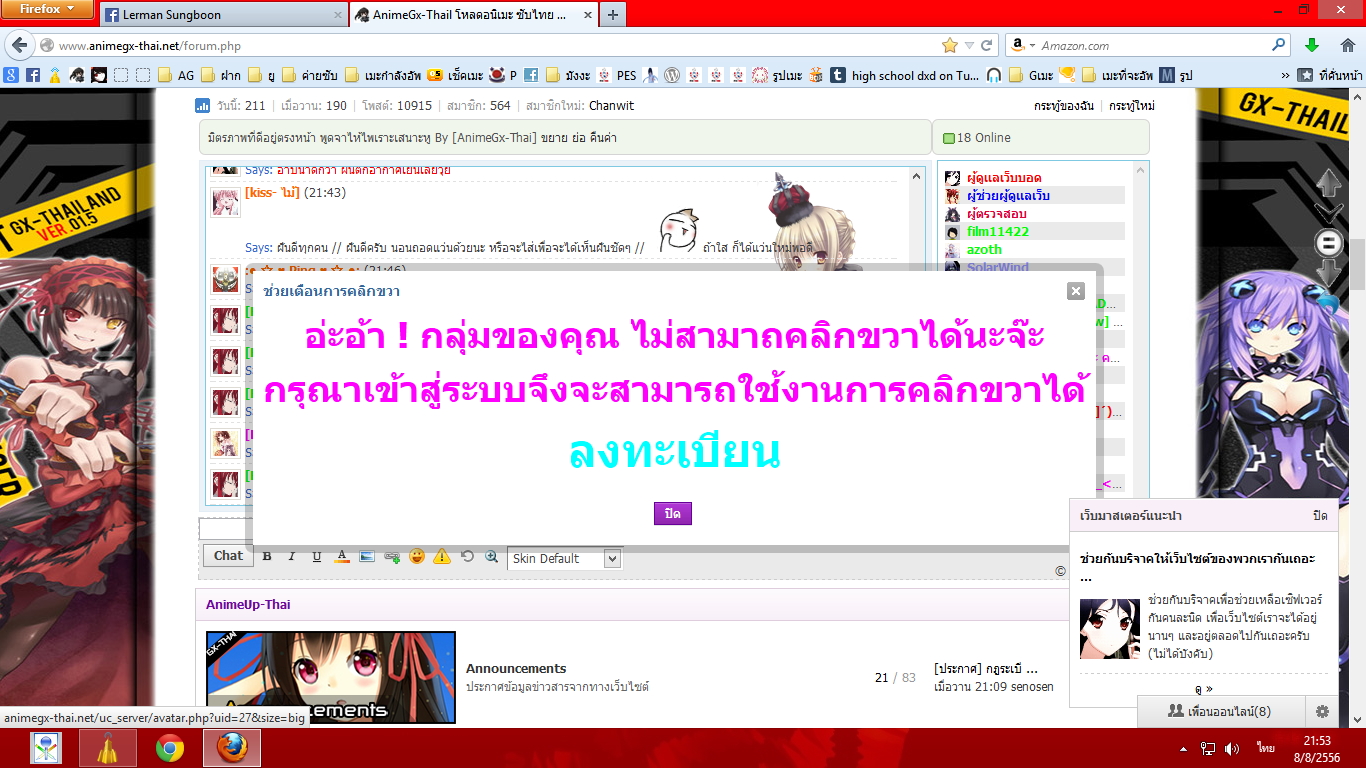
Task: Click the chat refresh arrow icon
Action: (467, 557)
